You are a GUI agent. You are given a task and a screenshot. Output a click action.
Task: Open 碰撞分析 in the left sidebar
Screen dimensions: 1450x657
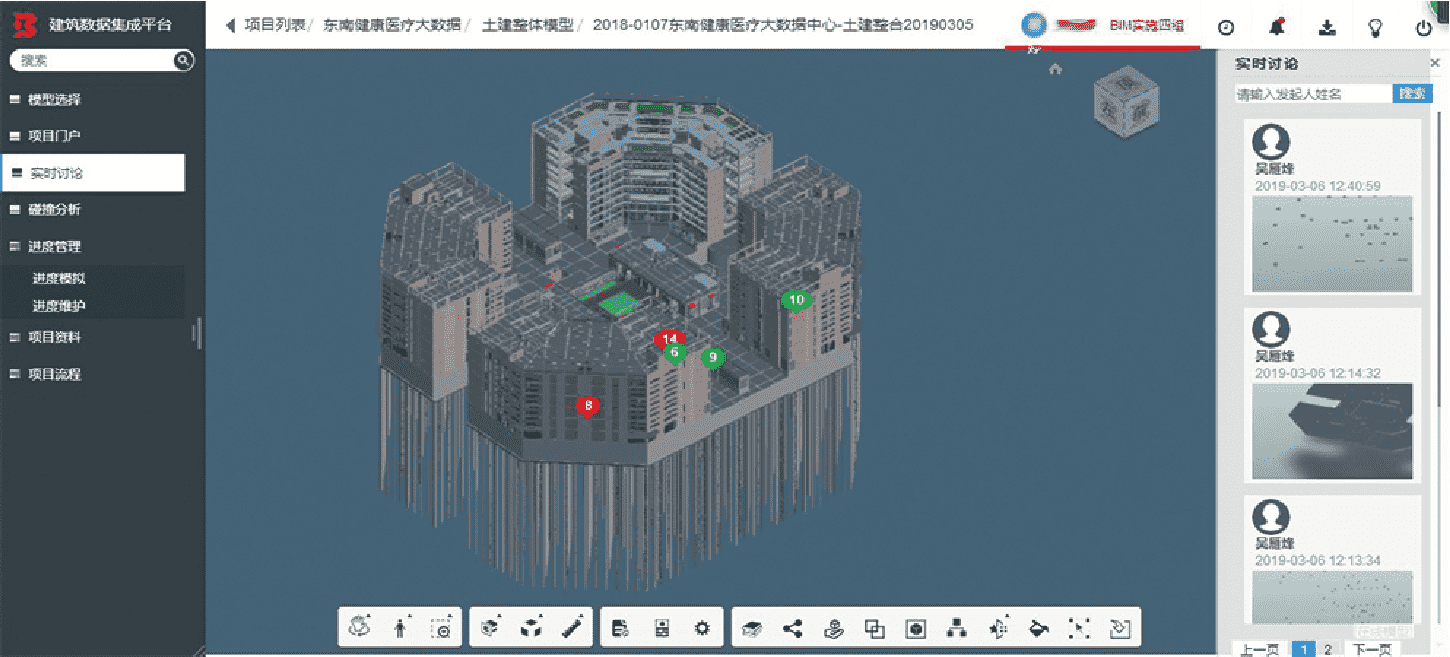(55, 209)
